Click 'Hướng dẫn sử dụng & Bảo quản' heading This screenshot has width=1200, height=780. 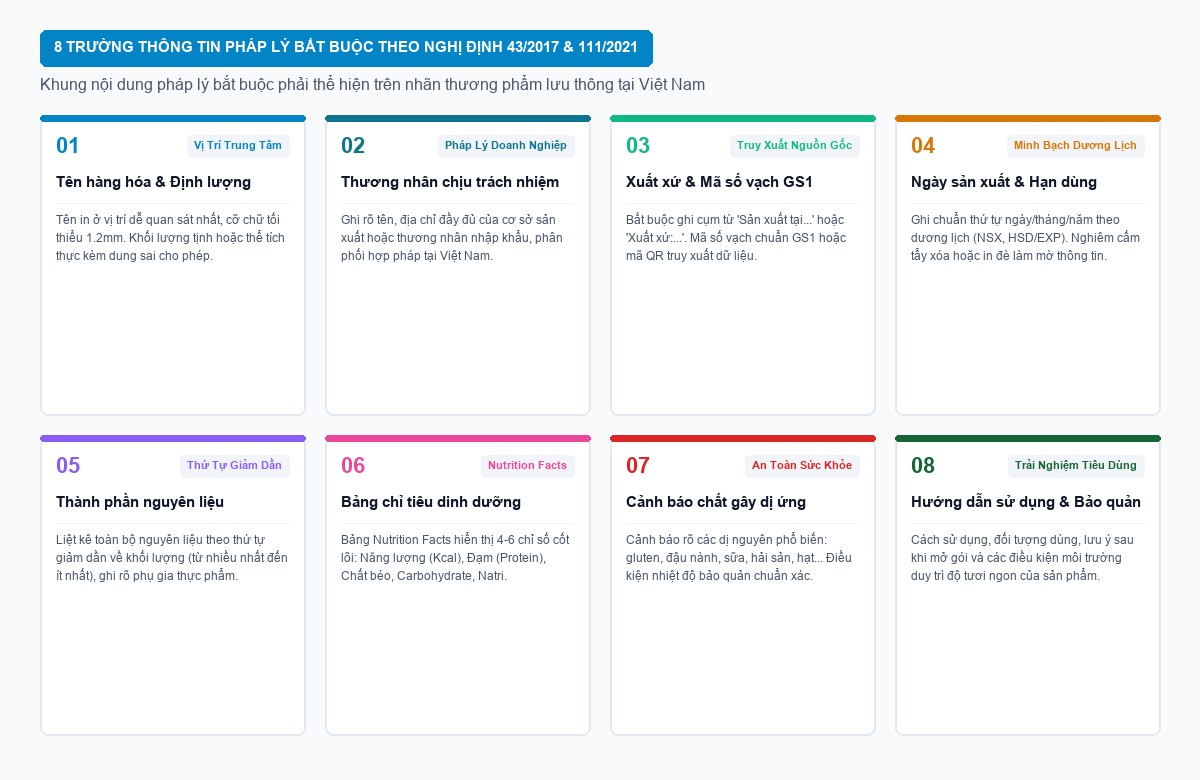pos(1026,502)
